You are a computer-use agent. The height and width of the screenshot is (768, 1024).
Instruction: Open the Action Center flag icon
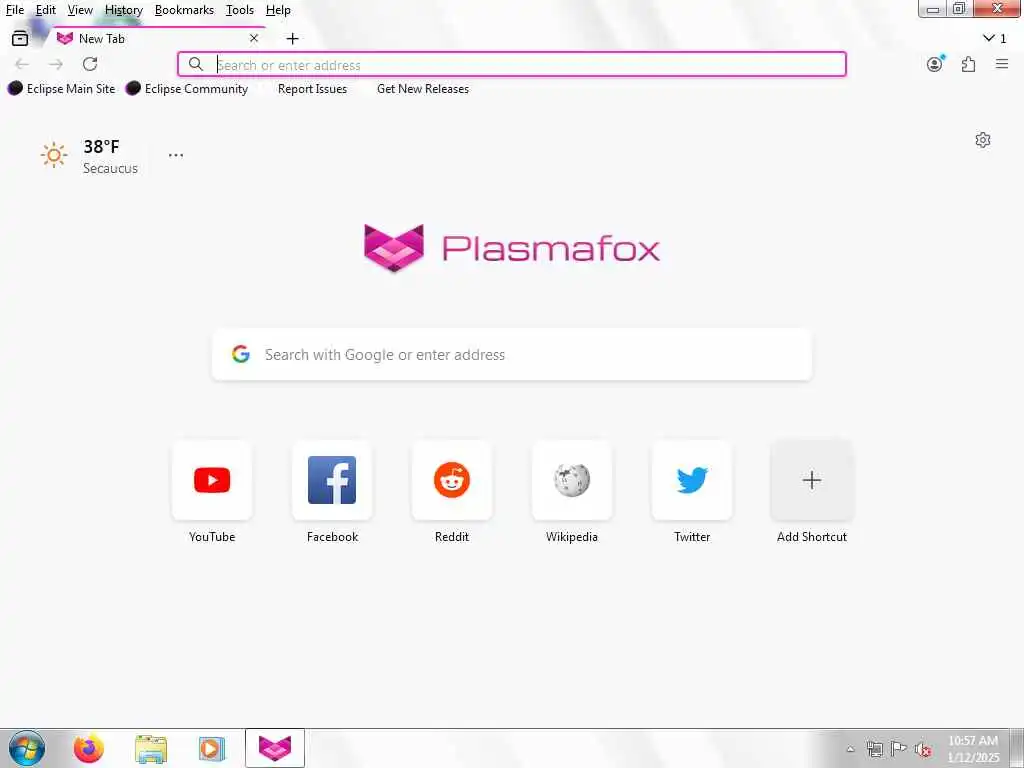click(x=899, y=749)
